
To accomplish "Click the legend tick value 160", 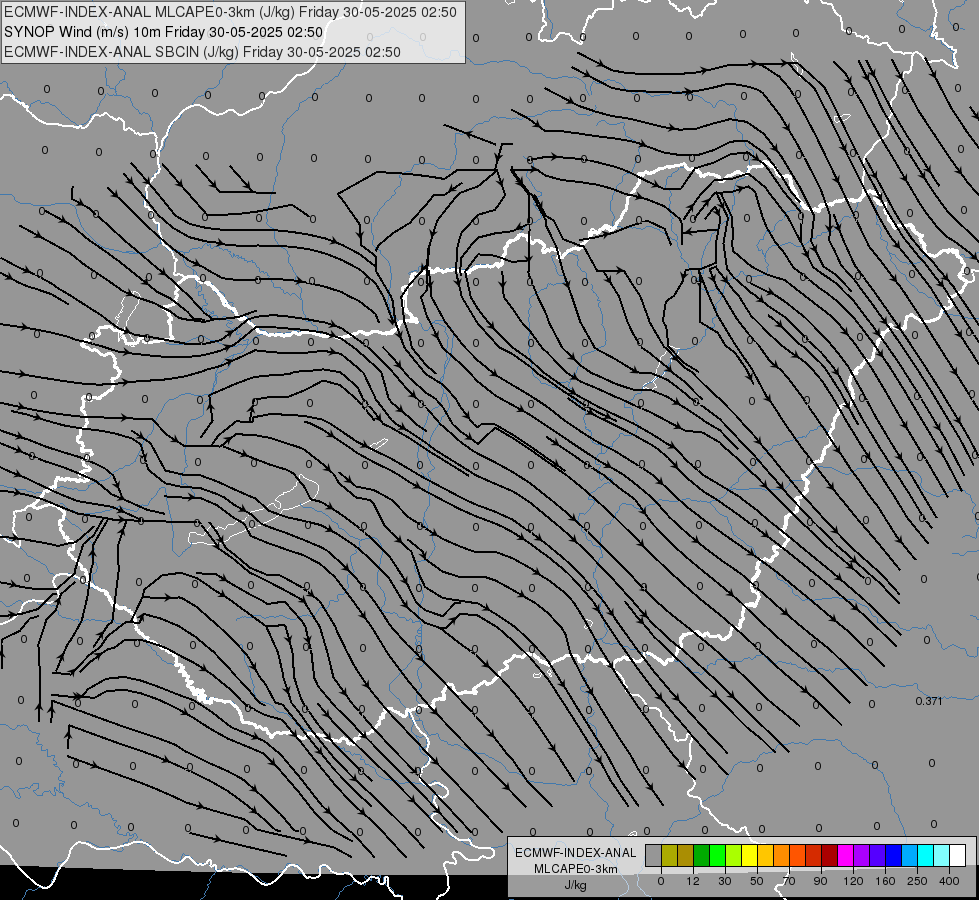I will coord(885,881).
